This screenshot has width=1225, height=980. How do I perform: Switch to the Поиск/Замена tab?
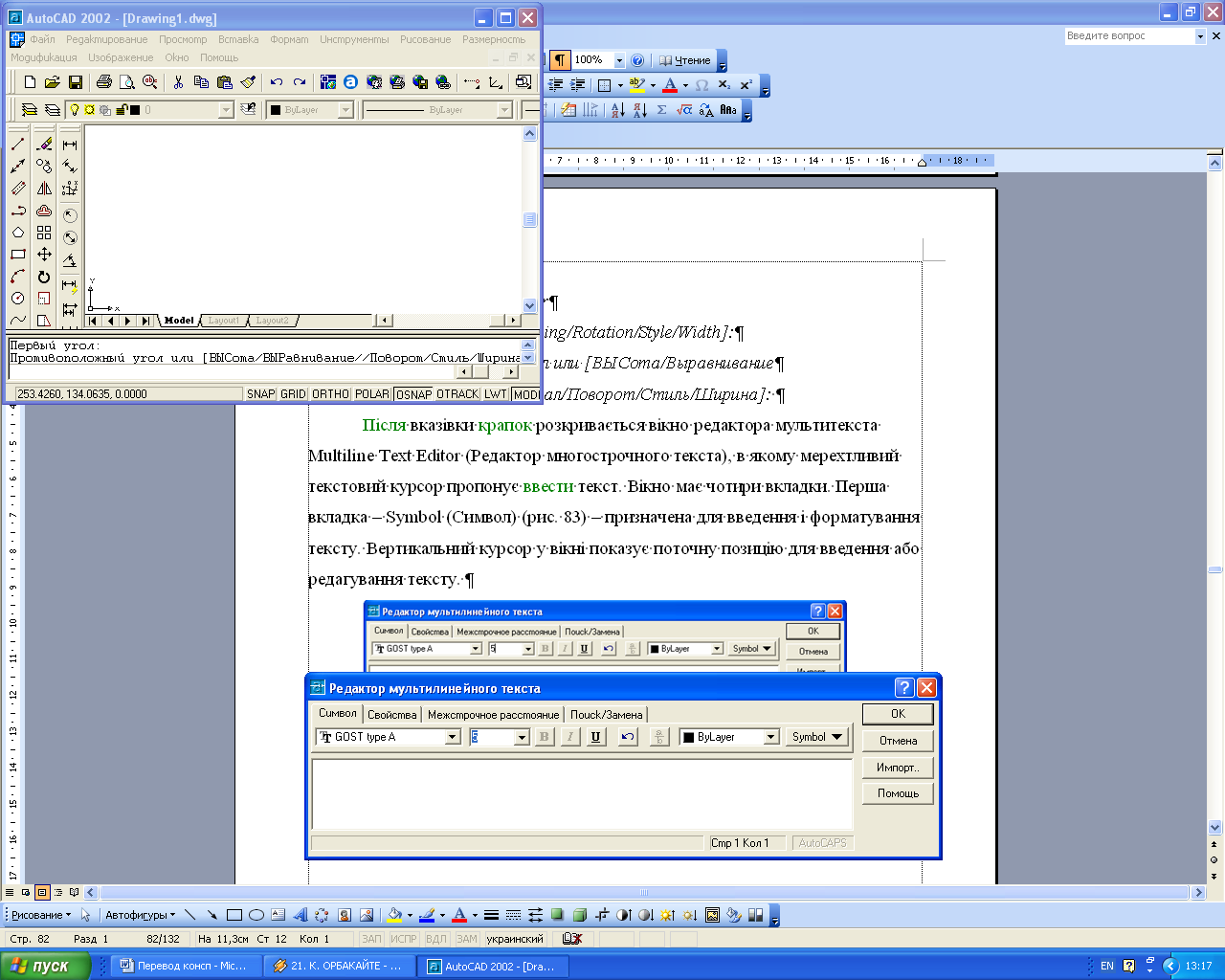click(x=607, y=715)
